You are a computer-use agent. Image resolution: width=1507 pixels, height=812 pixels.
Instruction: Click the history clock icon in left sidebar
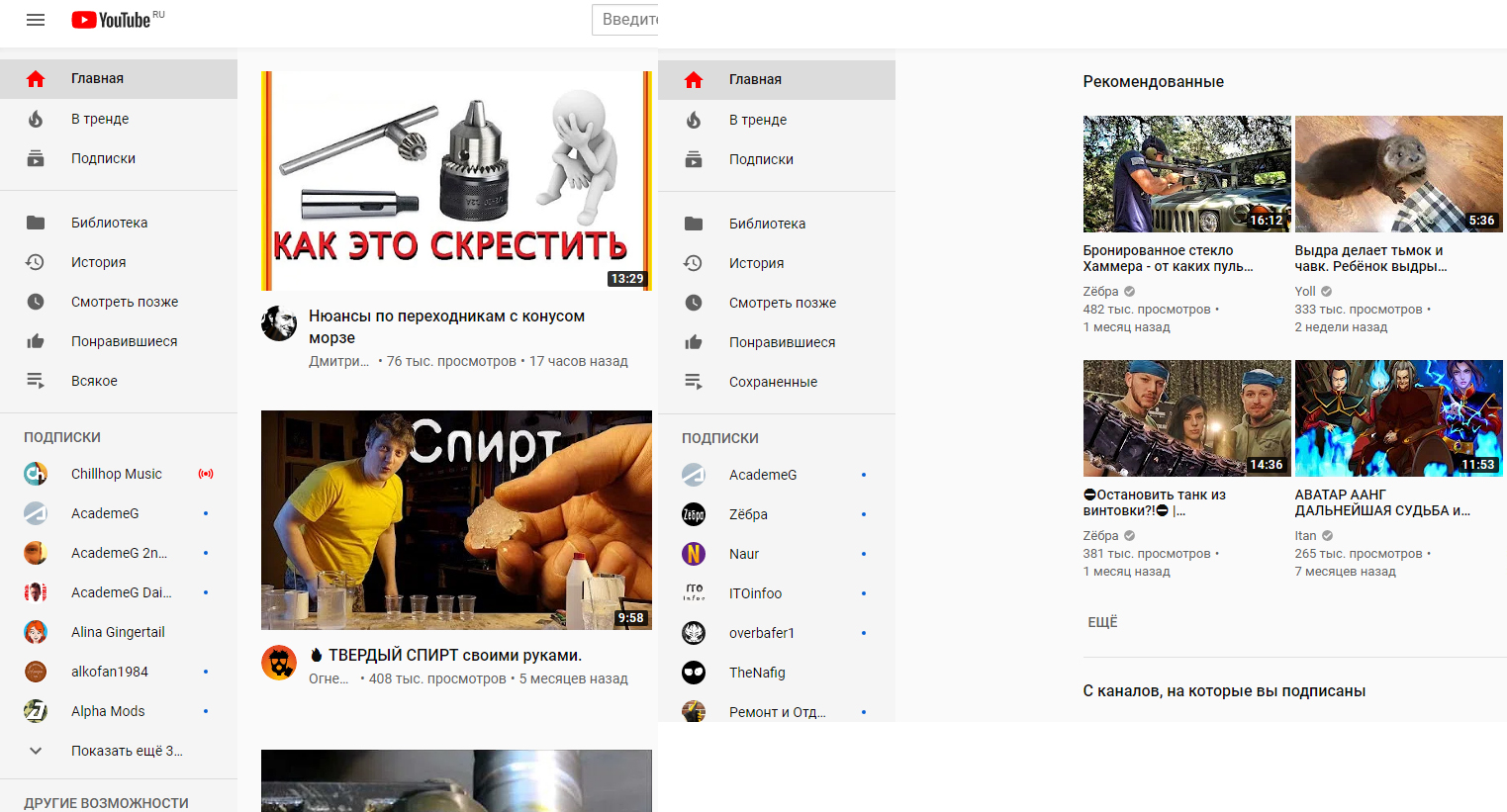tap(36, 262)
